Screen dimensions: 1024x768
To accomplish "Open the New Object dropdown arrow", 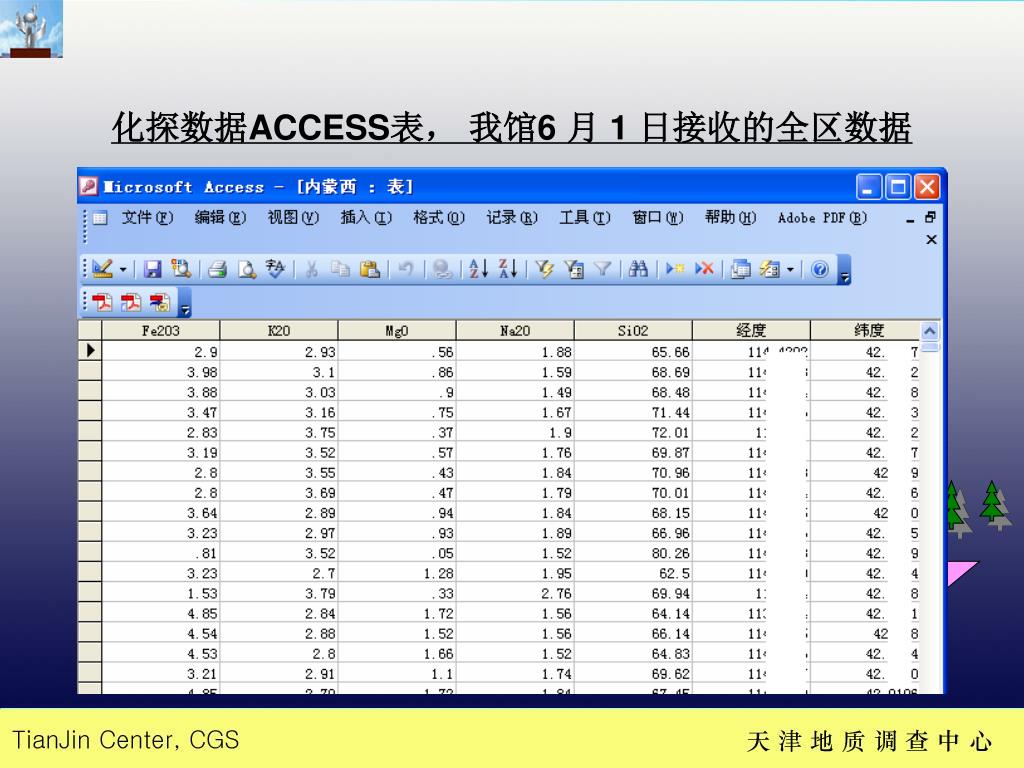I will tap(790, 270).
